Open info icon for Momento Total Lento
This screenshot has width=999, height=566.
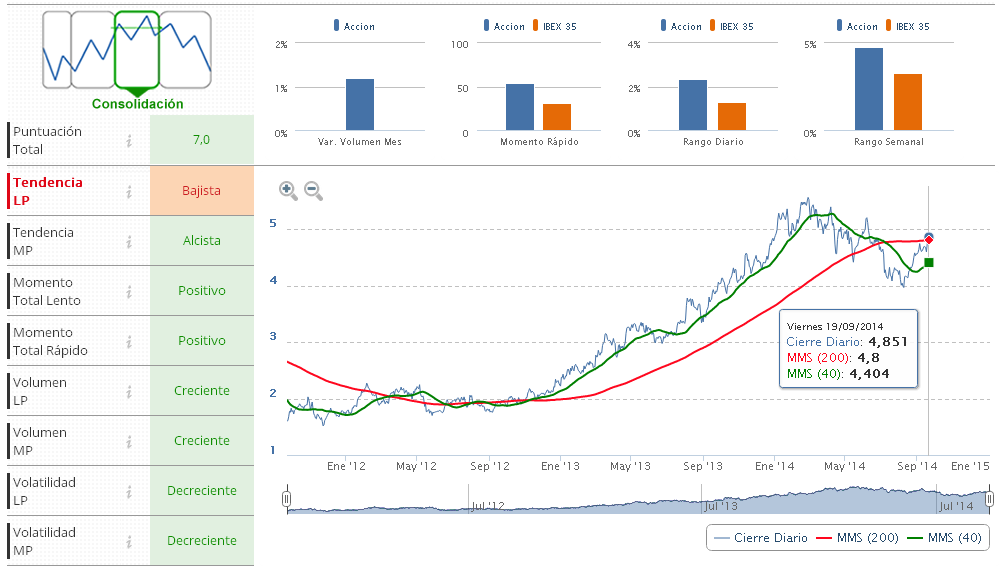pos(129,291)
